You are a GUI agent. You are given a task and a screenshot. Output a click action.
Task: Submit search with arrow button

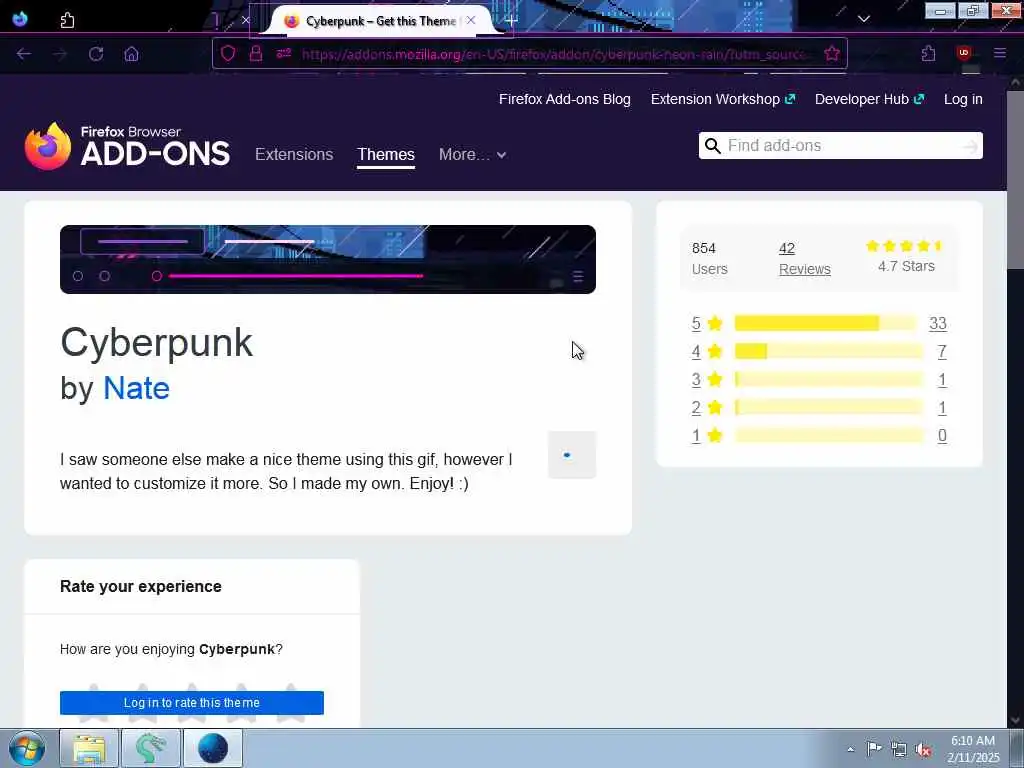point(970,146)
